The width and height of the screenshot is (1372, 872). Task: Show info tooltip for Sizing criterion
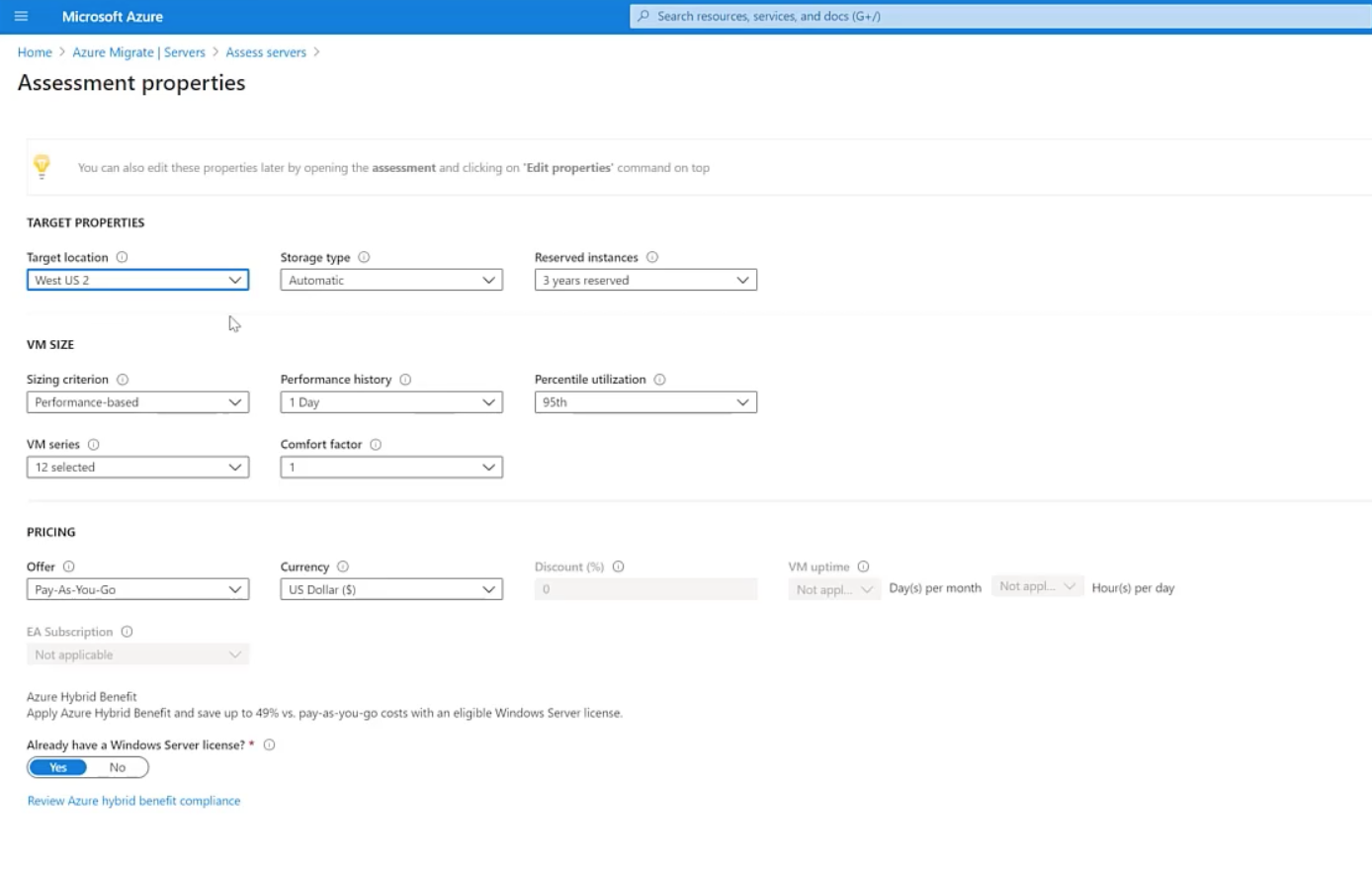coord(123,380)
